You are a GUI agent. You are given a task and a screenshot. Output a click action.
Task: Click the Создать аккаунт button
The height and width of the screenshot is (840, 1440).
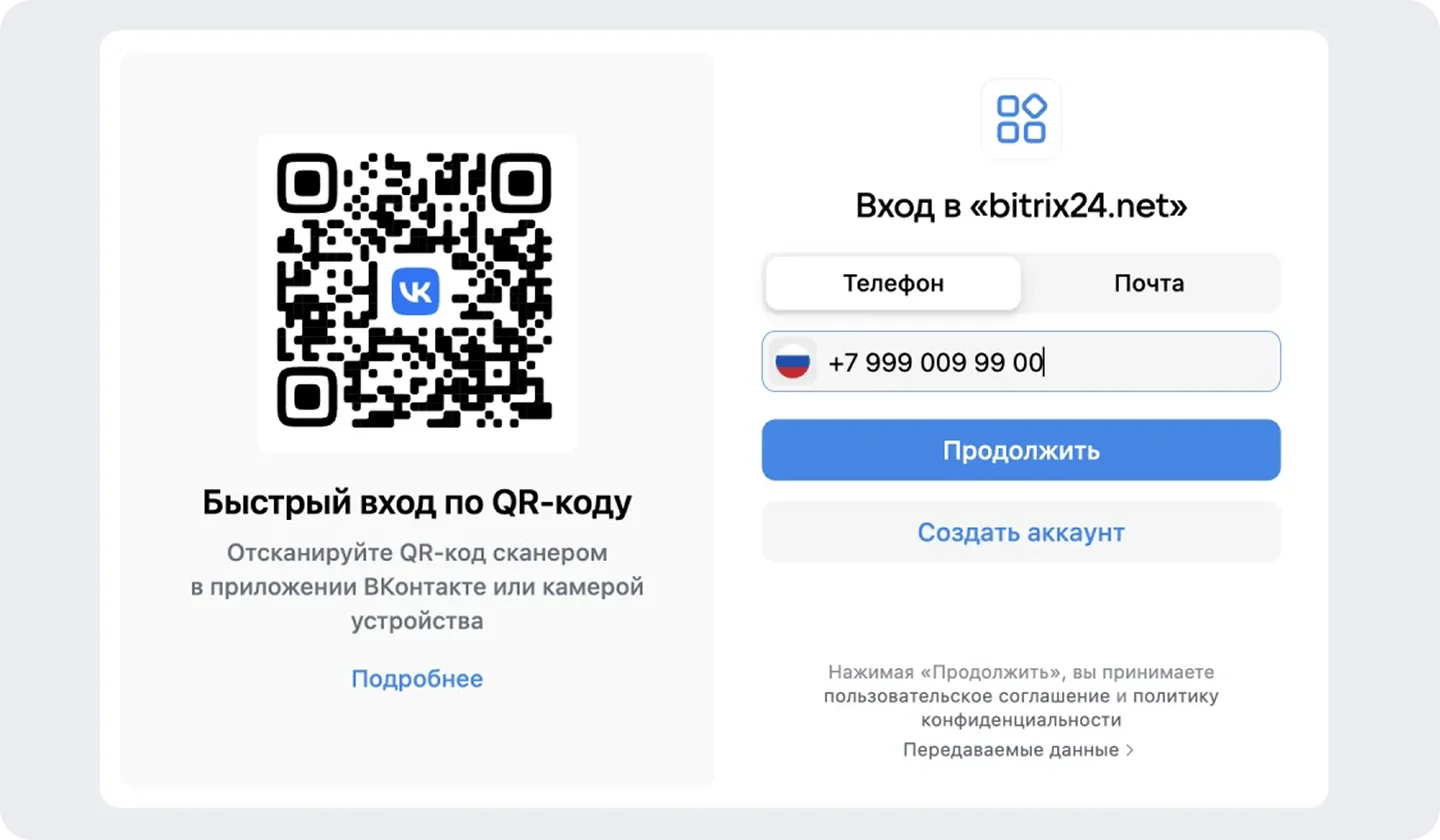(1021, 532)
